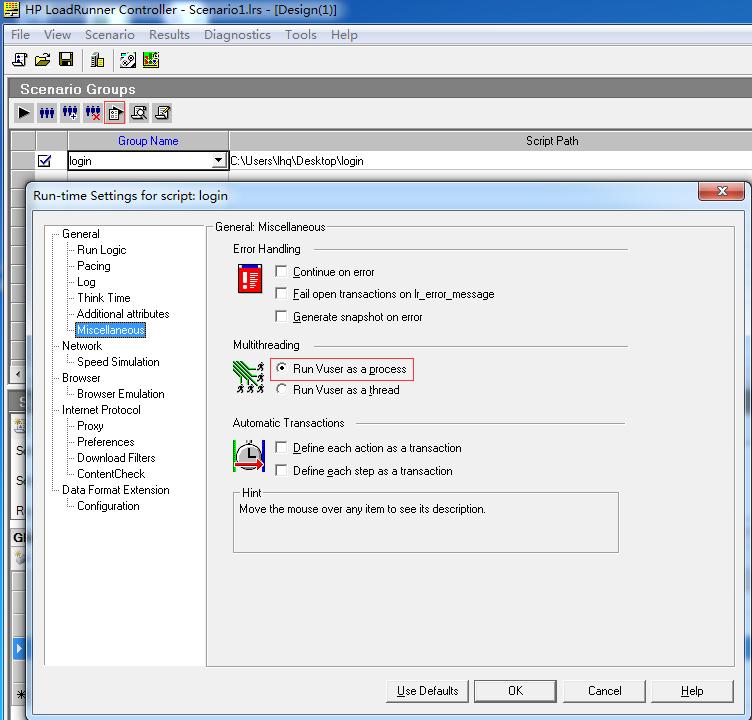752x720 pixels.
Task: Confirm settings with the OK button
Action: [516, 691]
